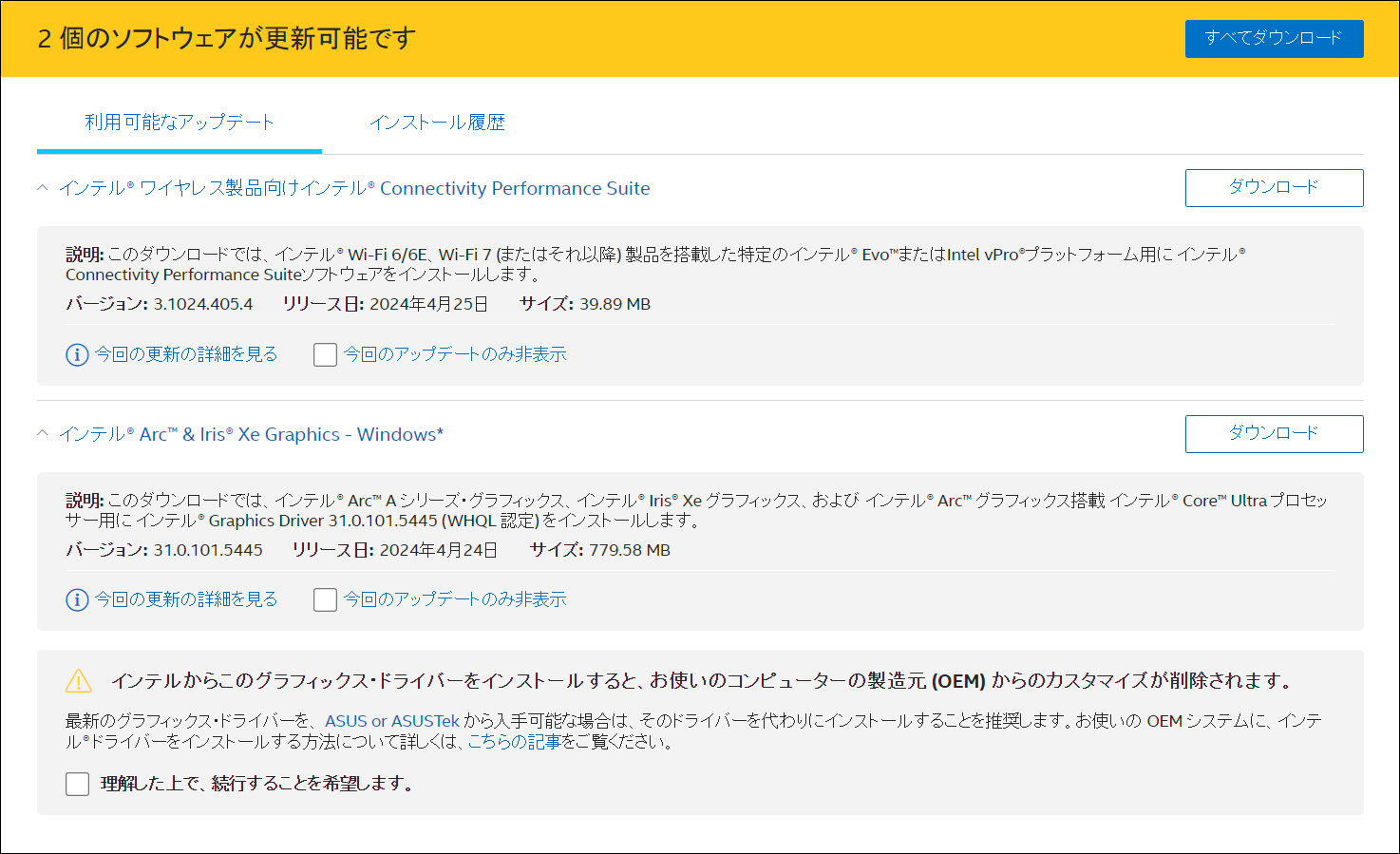
Task: Check the hide-this-update box for Connectivity Performance Suite
Action: click(325, 354)
